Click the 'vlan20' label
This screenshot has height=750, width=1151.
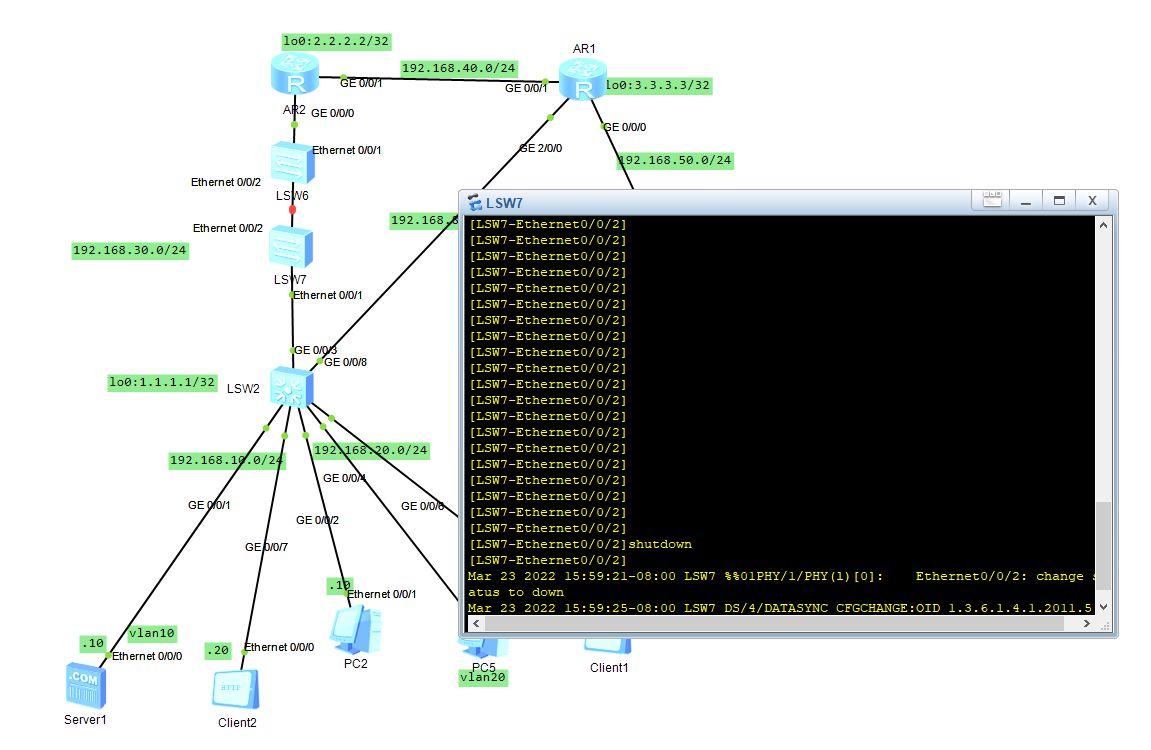click(482, 677)
